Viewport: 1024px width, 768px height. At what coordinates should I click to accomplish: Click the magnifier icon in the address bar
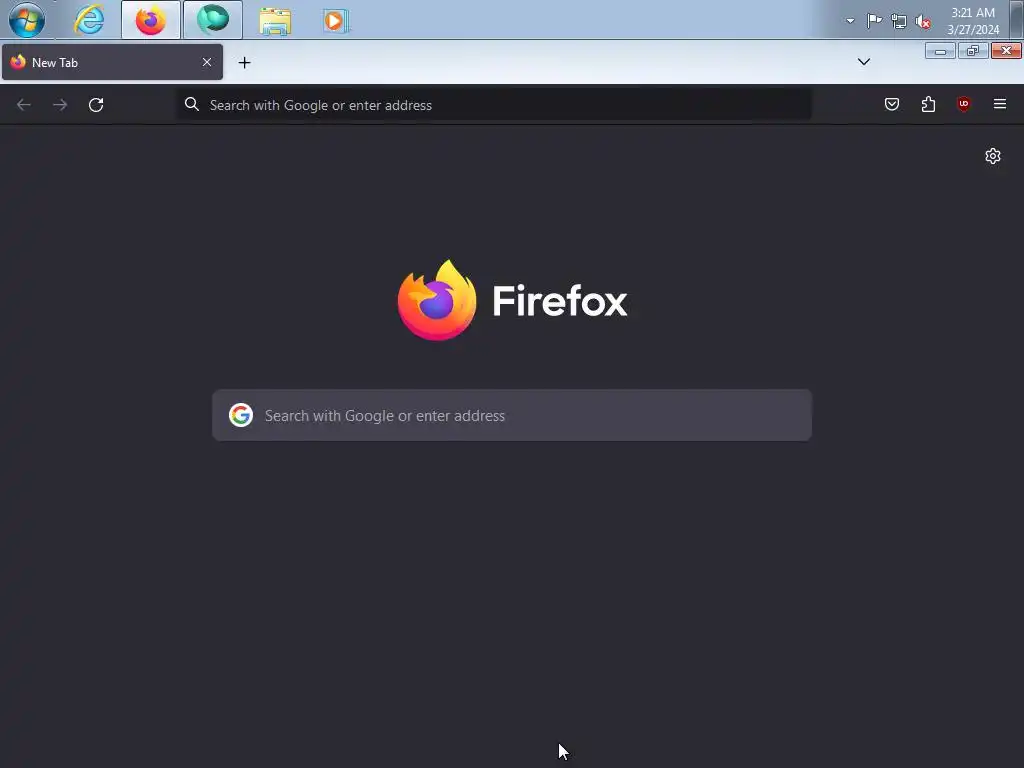point(191,104)
